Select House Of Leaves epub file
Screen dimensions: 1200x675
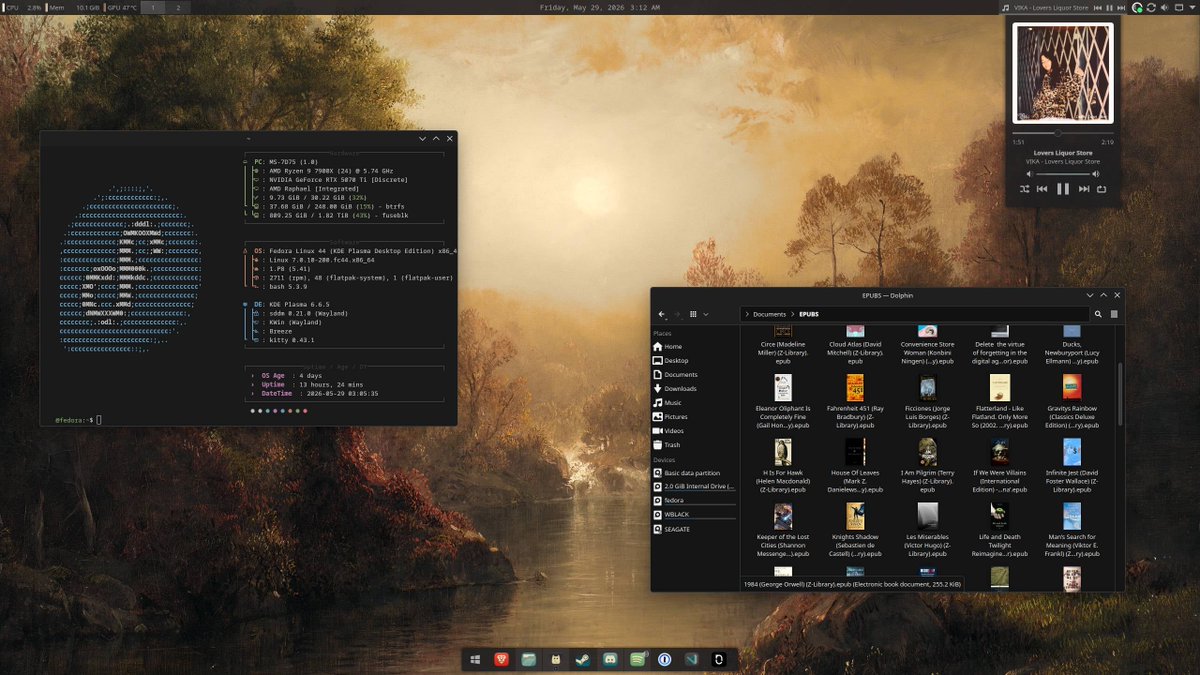(855, 466)
